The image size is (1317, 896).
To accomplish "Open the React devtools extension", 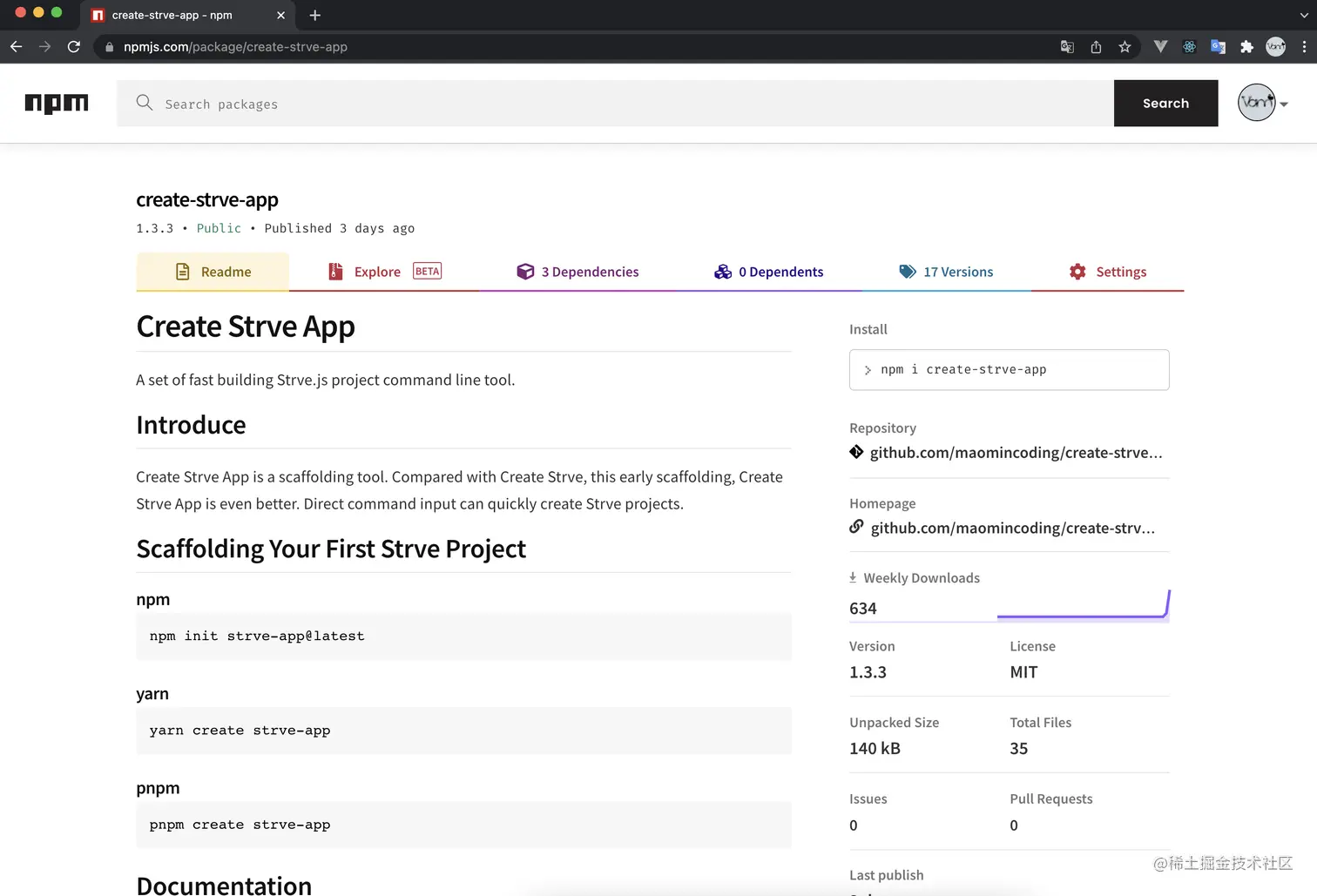I will point(1189,47).
